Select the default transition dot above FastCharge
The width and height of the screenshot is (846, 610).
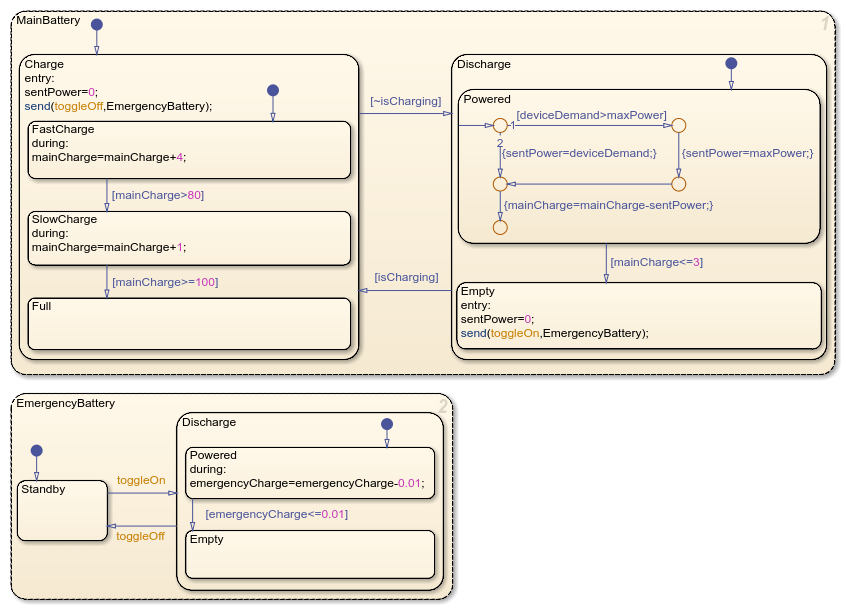(272, 90)
